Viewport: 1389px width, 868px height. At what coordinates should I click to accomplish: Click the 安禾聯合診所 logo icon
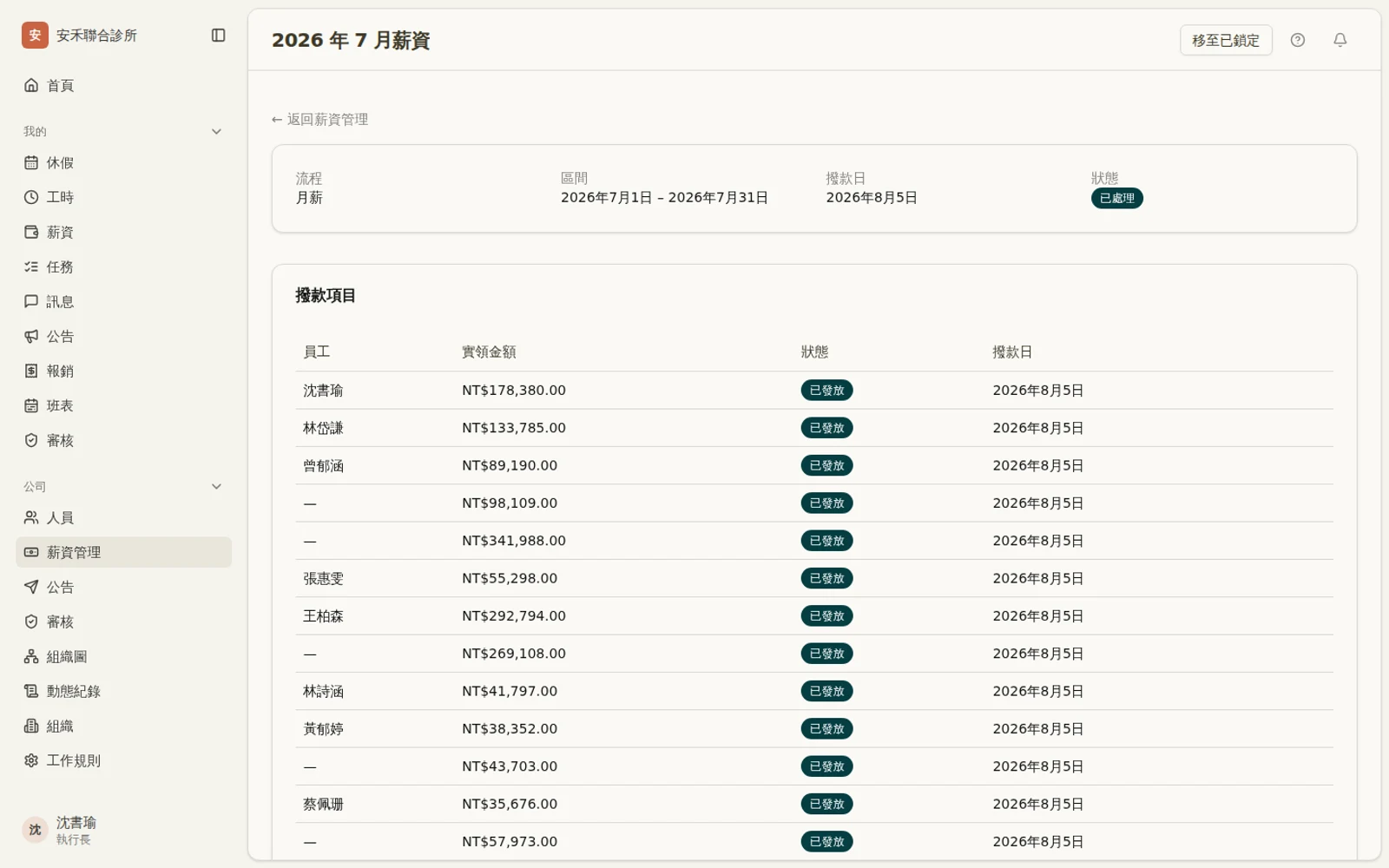pyautogui.click(x=35, y=36)
